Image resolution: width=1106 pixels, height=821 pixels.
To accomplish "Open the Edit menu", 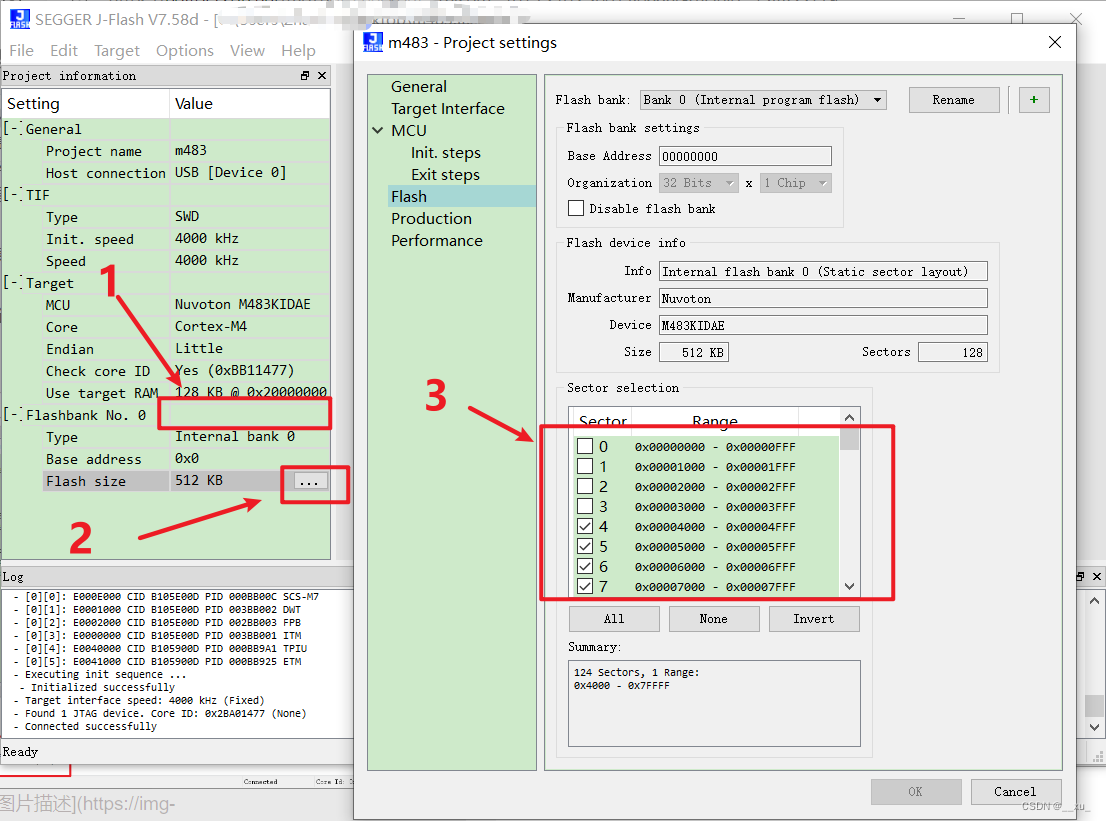I will (63, 51).
